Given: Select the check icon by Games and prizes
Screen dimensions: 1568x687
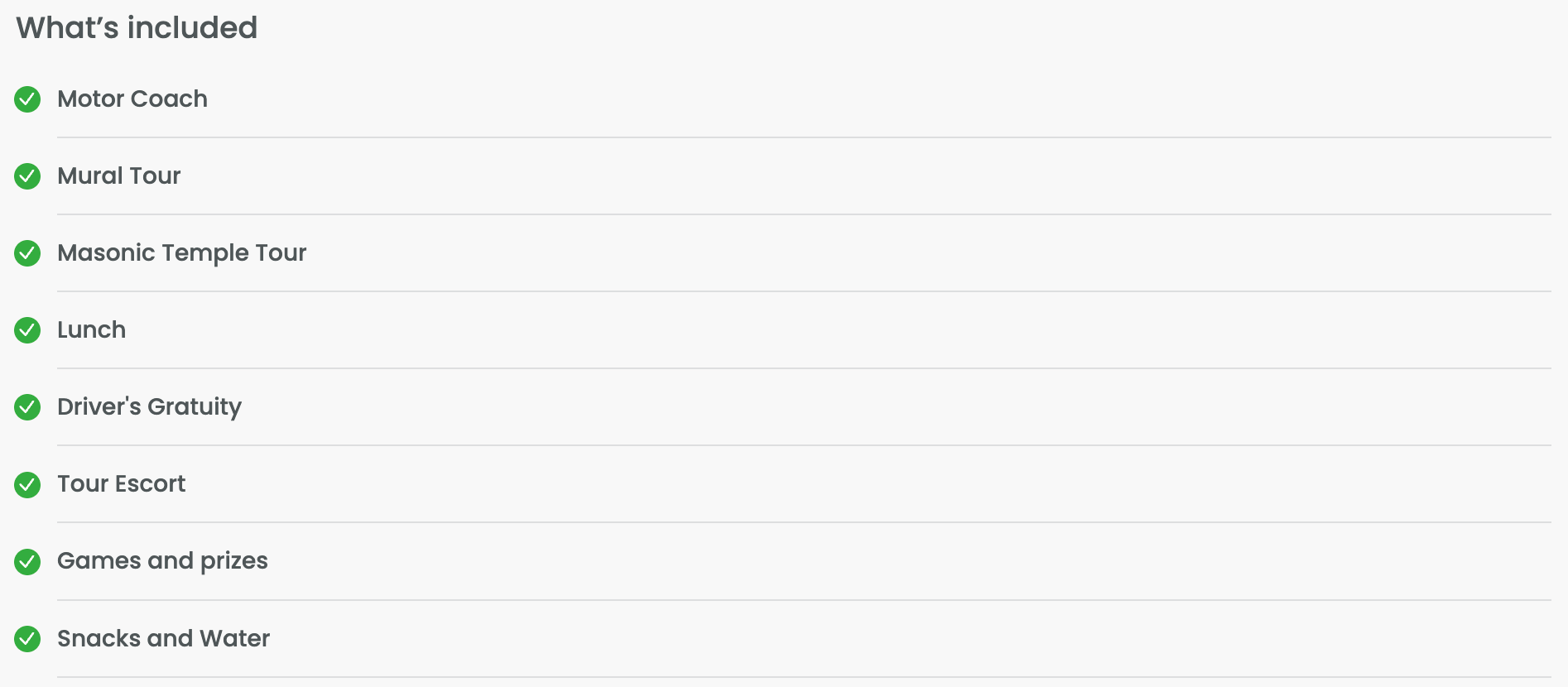Looking at the screenshot, I should pos(27,561).
